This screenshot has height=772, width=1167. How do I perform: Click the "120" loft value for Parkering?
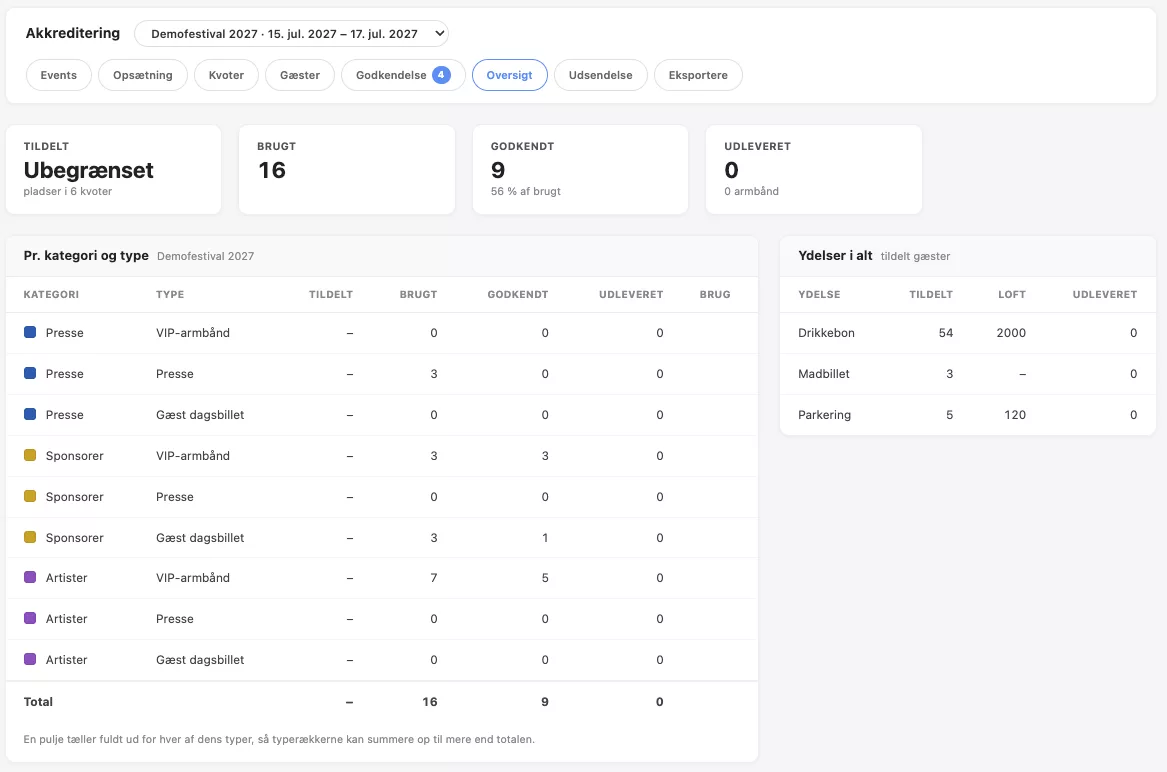1015,415
